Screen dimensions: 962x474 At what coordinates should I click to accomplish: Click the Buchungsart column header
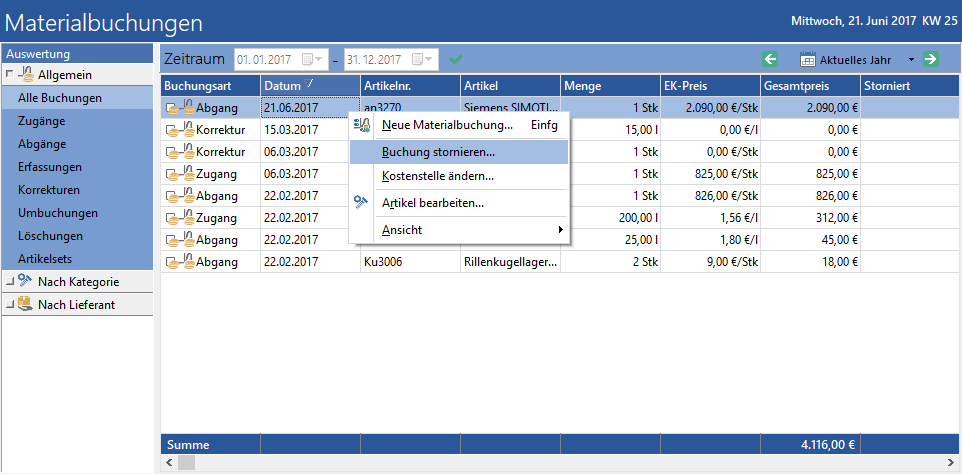[x=210, y=86]
